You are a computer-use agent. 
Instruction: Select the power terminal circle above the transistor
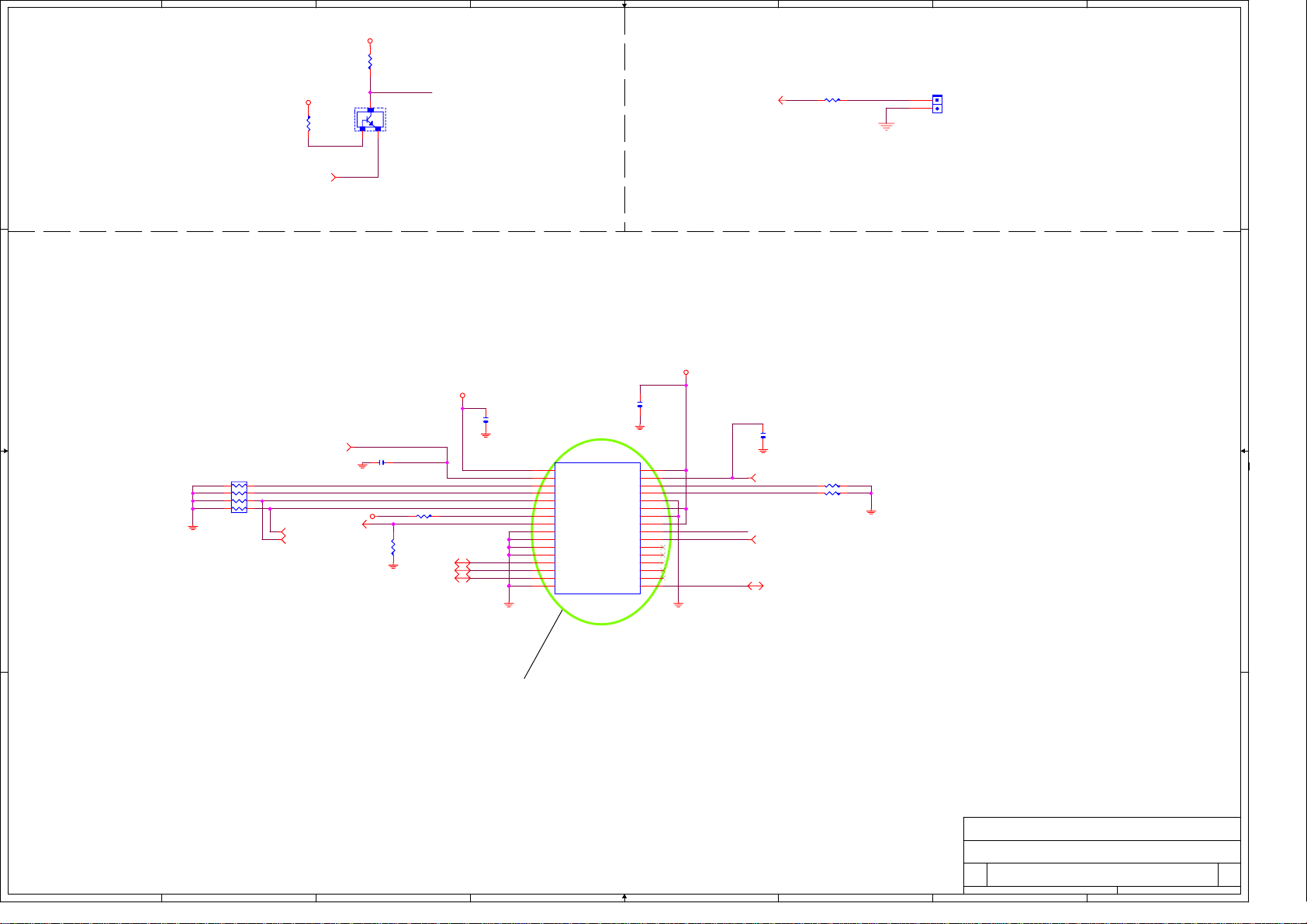click(x=370, y=41)
